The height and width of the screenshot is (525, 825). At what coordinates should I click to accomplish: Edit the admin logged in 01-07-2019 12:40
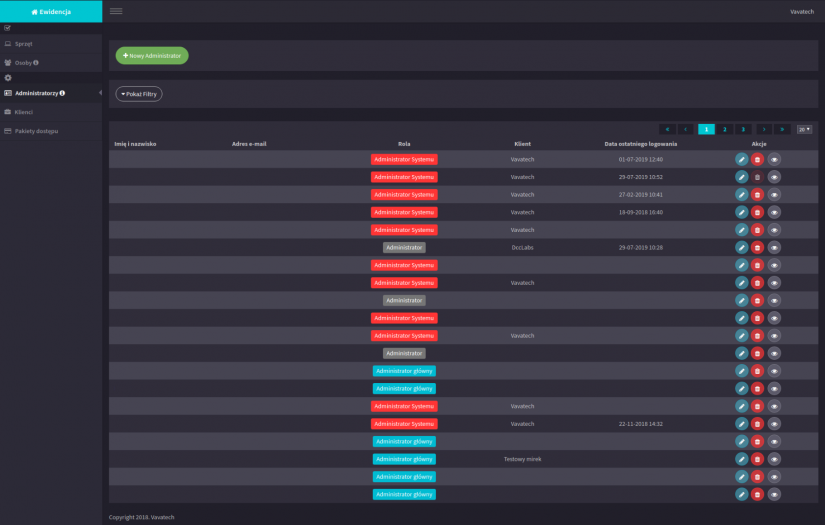click(741, 159)
